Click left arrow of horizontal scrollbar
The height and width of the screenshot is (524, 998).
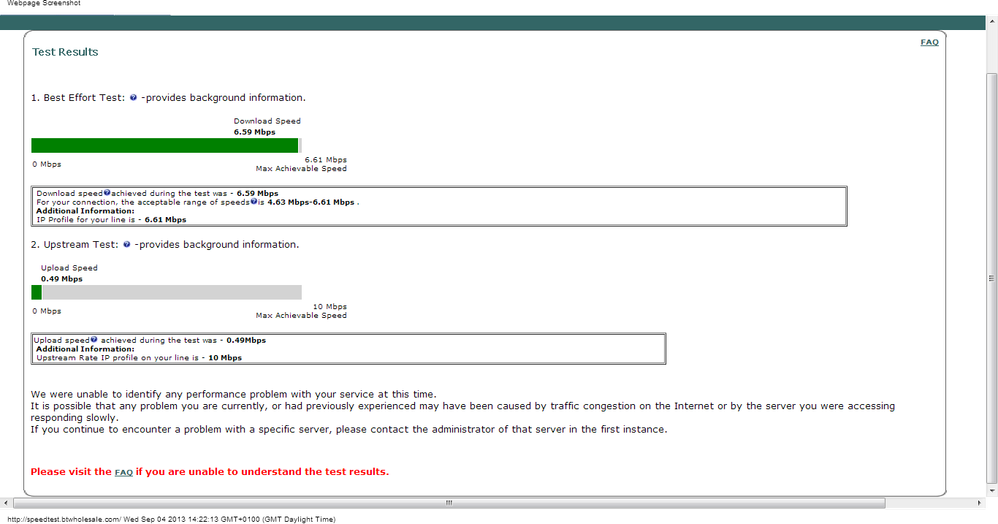6,503
